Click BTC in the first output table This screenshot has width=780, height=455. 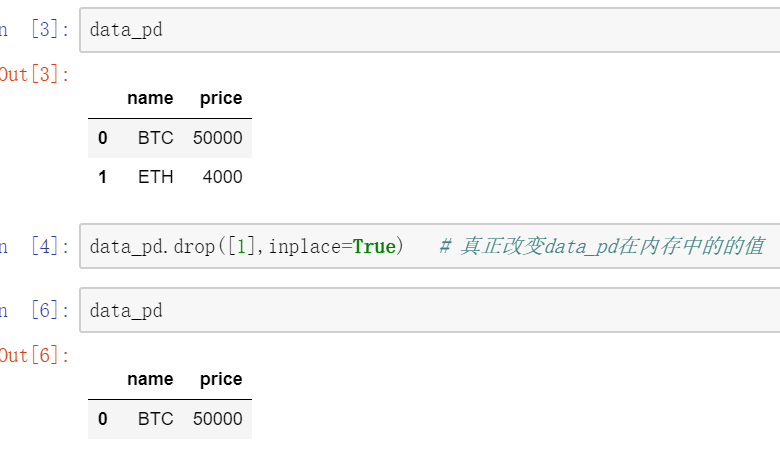coord(155,138)
